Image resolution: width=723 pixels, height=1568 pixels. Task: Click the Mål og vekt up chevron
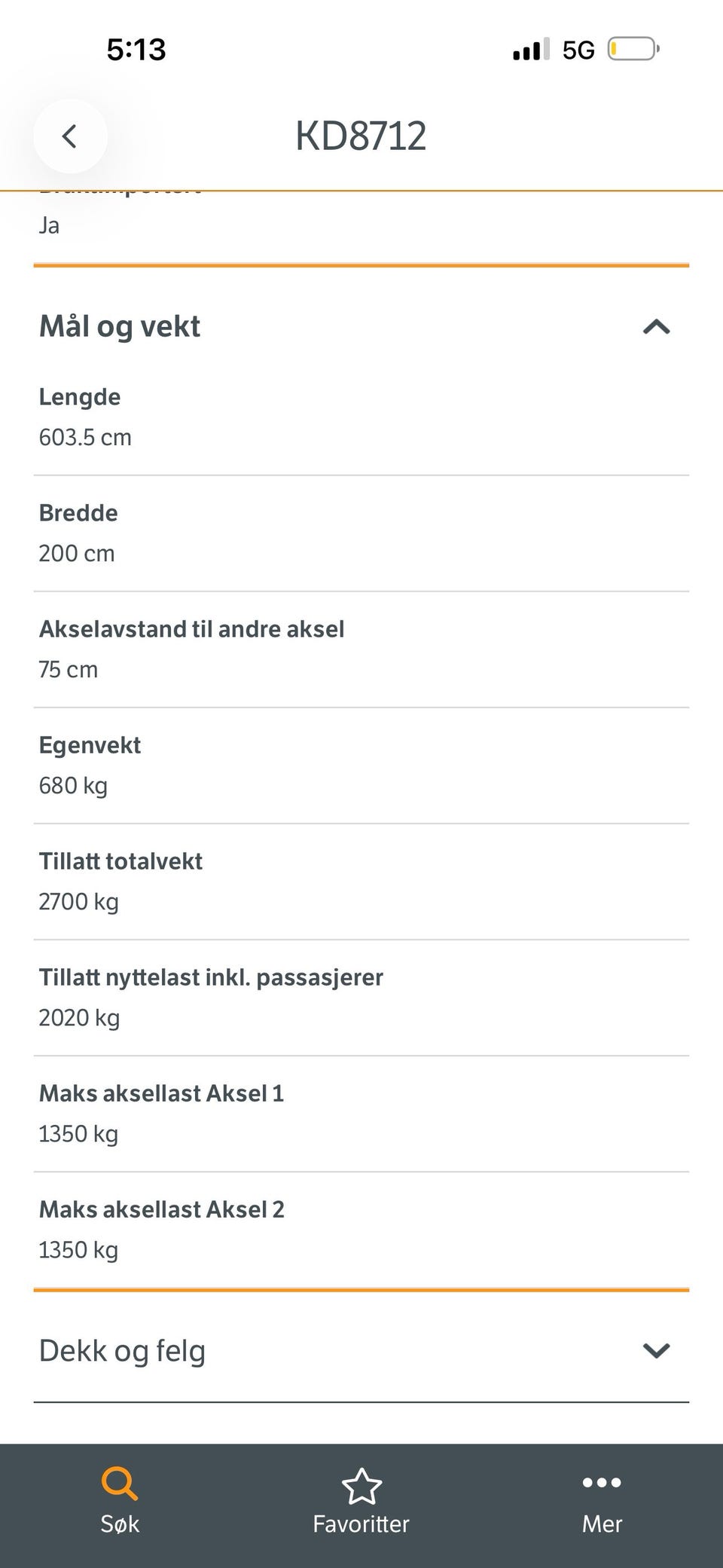click(x=656, y=326)
